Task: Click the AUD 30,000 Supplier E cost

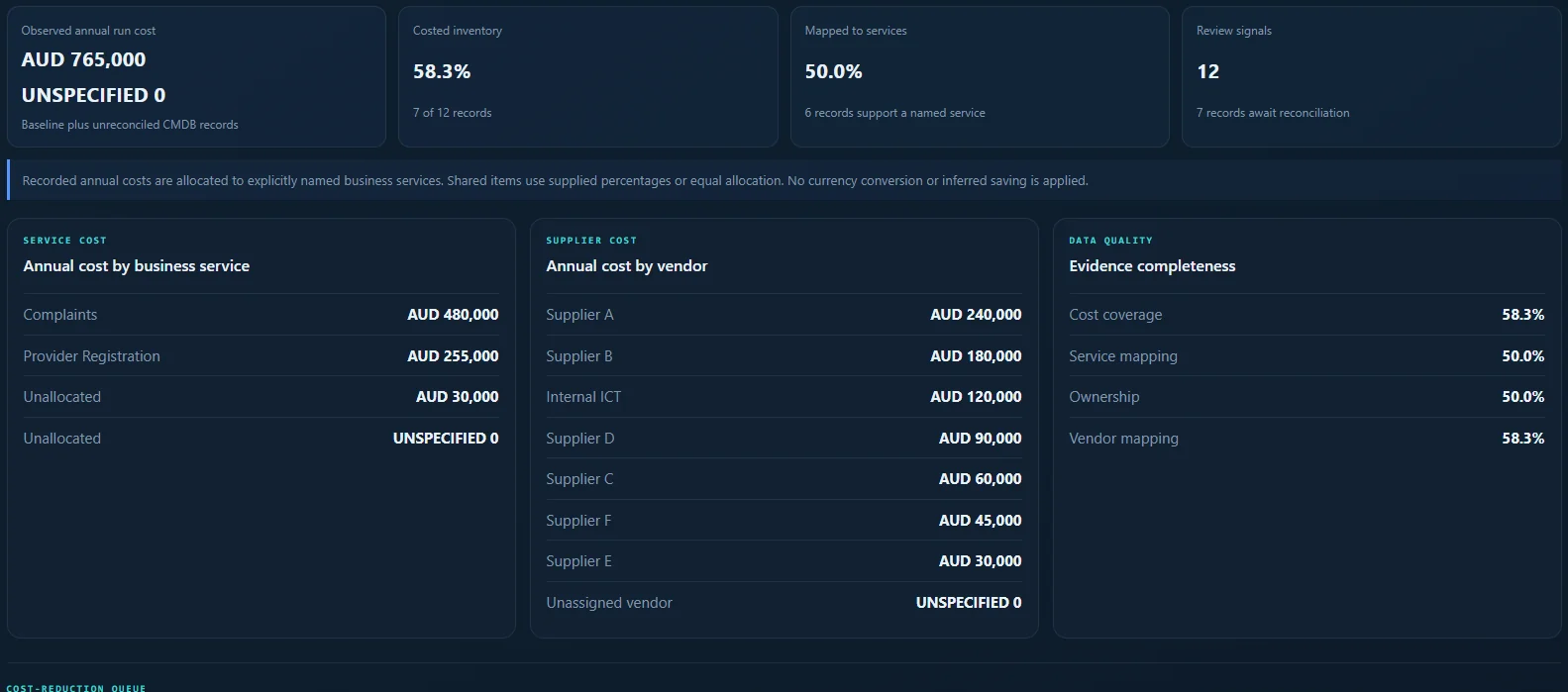Action: coord(980,561)
